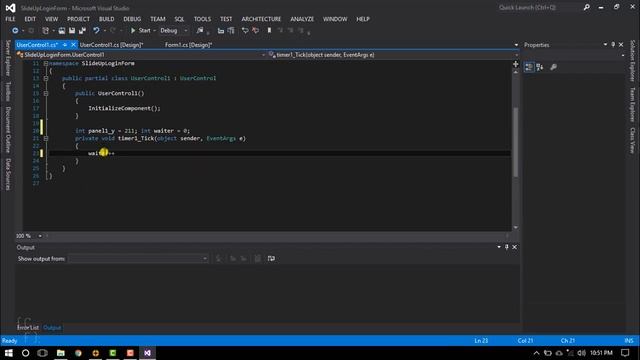Screen dimensions: 640x360
Task: Uncomment the selected lines
Action: (x=256, y=31)
